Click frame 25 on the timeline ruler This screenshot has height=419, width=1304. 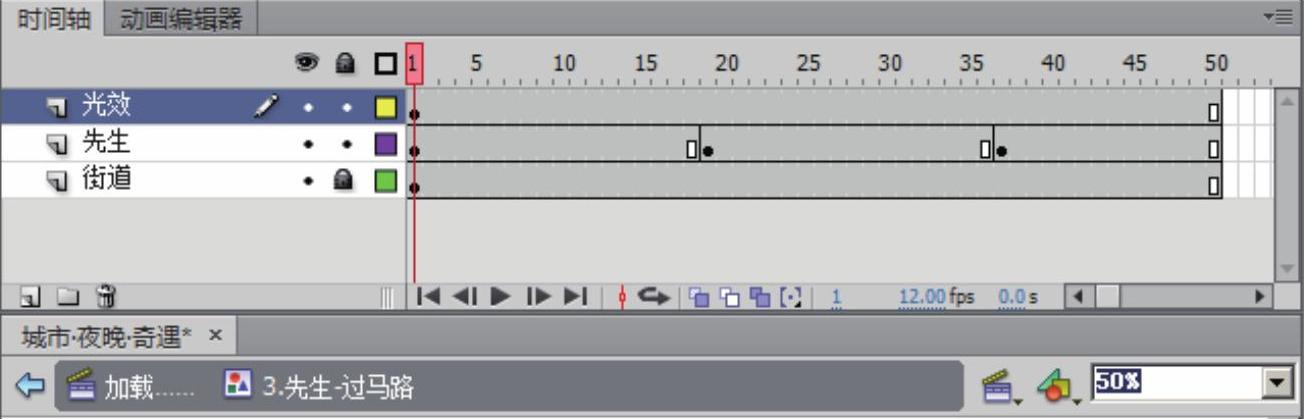pyautogui.click(x=808, y=64)
